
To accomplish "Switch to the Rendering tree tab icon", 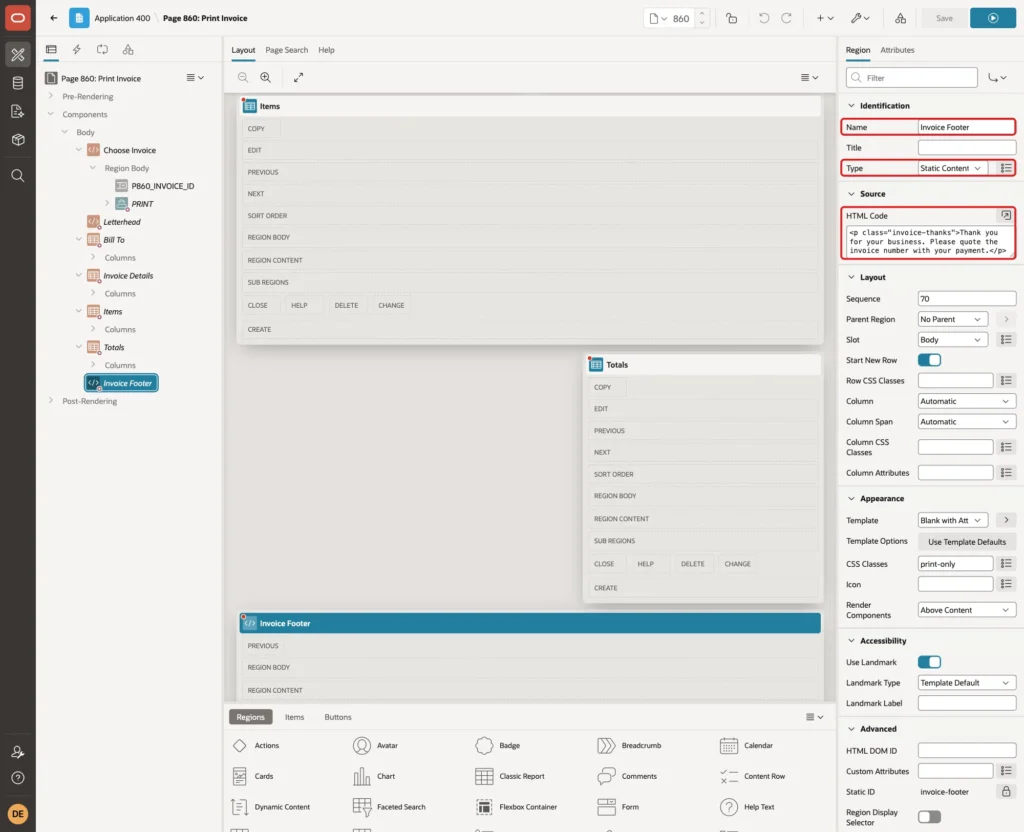I will point(51,50).
